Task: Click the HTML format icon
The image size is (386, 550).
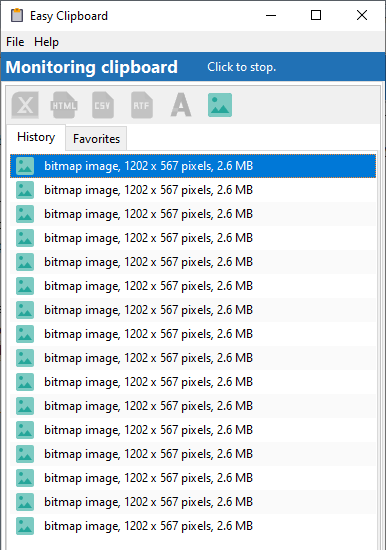Action: point(64,105)
